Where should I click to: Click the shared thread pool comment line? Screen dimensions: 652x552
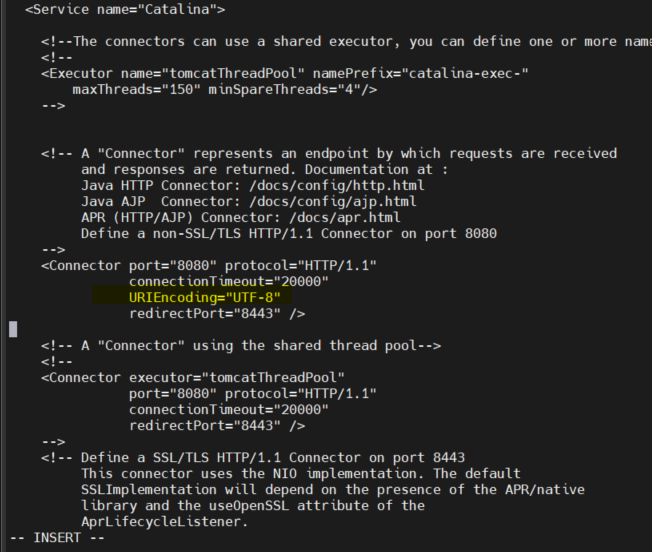coord(241,346)
